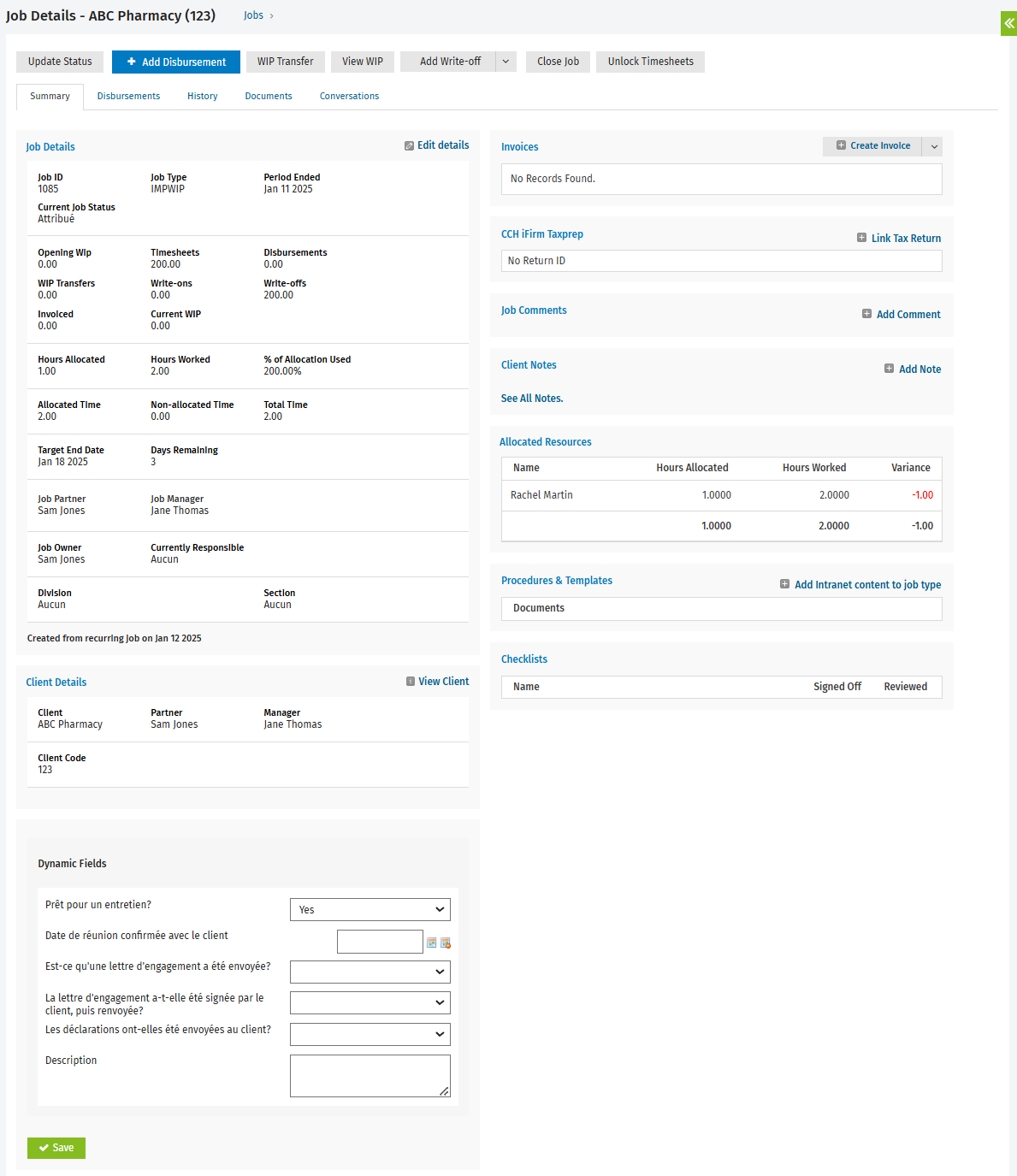The width and height of the screenshot is (1017, 1176).
Task: Open lettre d'engagement envoyée dropdown
Action: (370, 972)
